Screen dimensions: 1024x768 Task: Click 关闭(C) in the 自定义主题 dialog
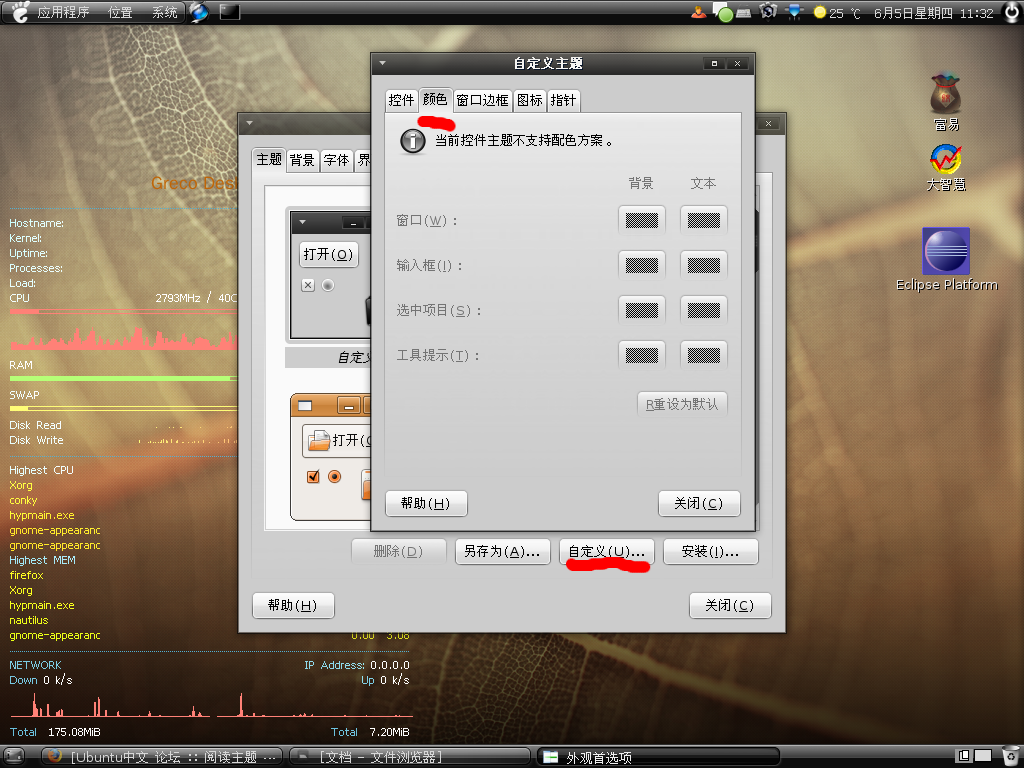[699, 504]
